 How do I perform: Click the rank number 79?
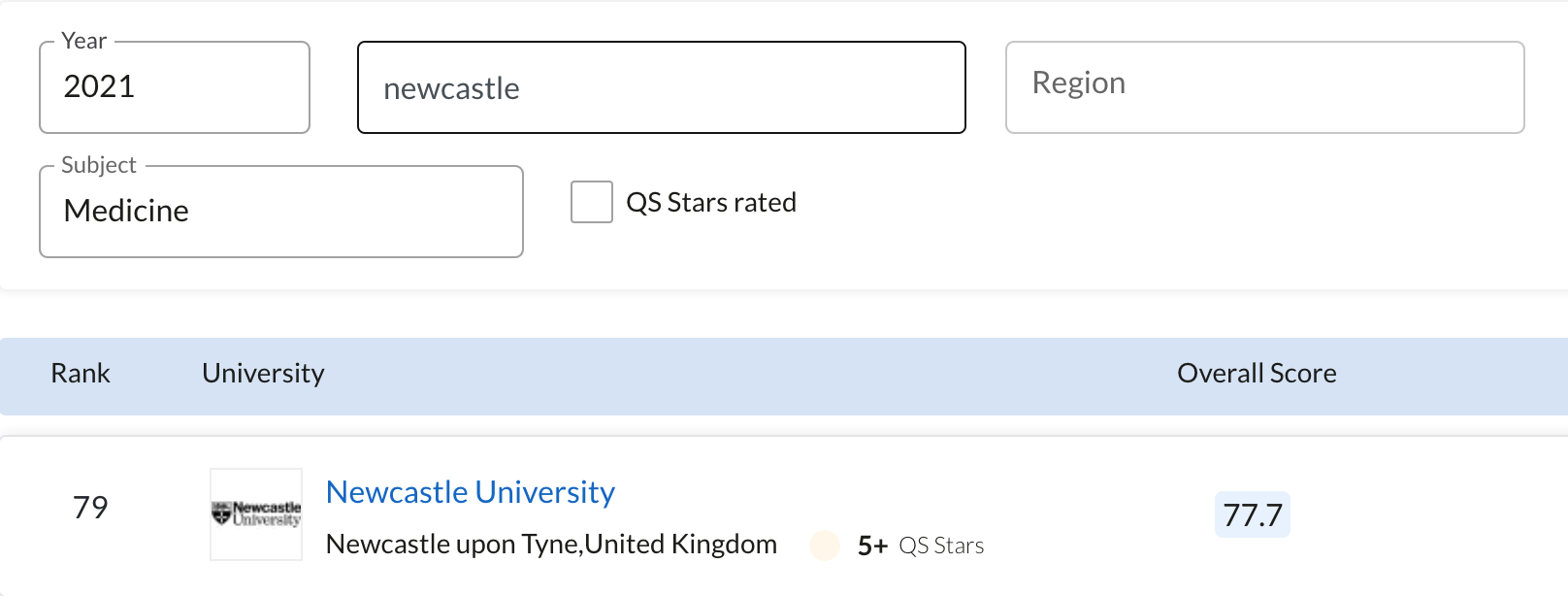coord(90,508)
